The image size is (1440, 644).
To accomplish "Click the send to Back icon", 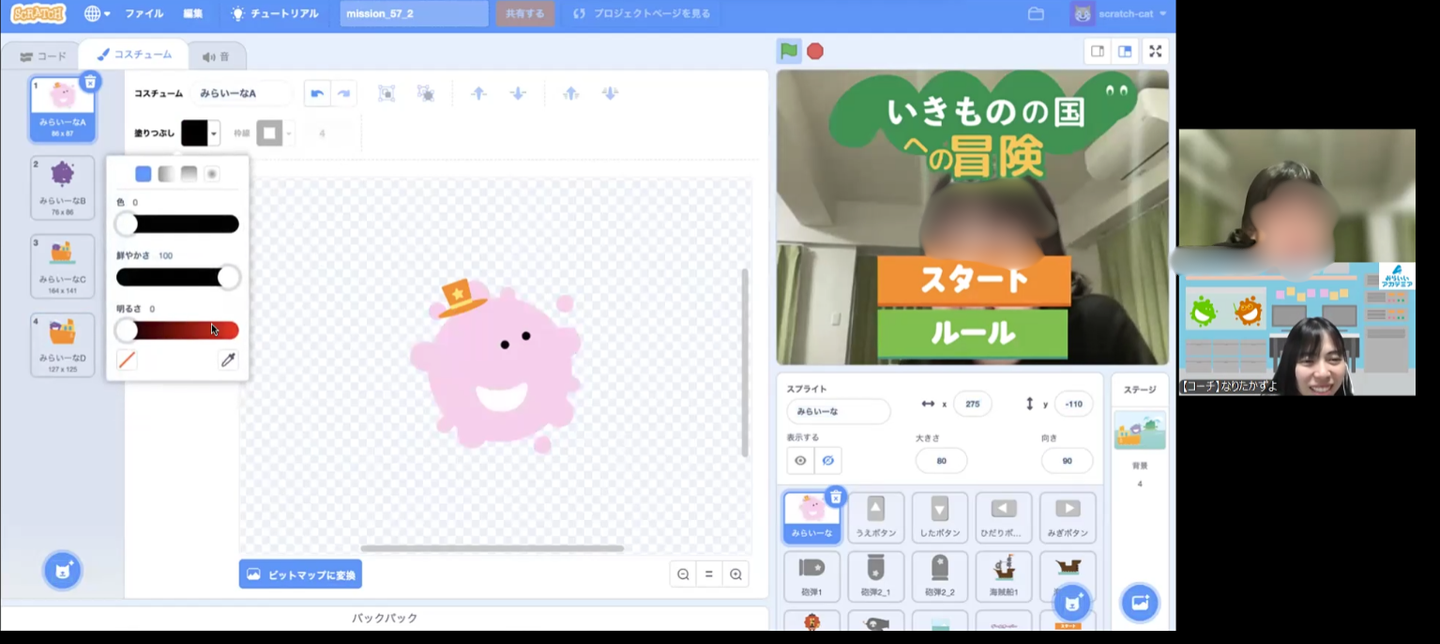I will (610, 93).
